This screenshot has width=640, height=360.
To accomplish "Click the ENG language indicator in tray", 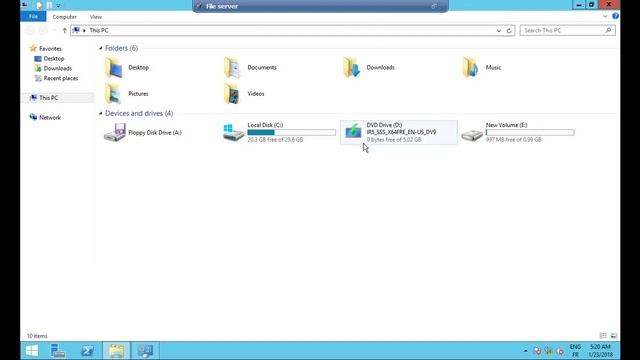I will pyautogui.click(x=575, y=347).
